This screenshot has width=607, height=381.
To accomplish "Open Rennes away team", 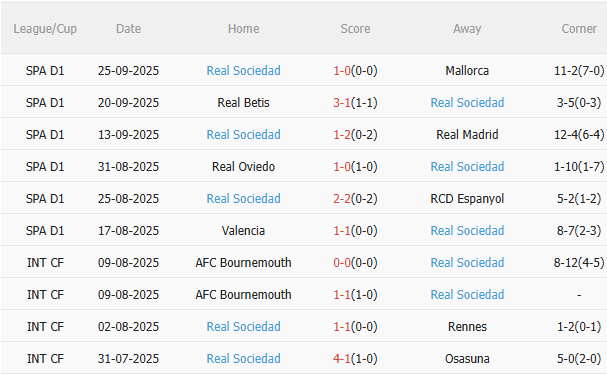I will [x=467, y=326].
